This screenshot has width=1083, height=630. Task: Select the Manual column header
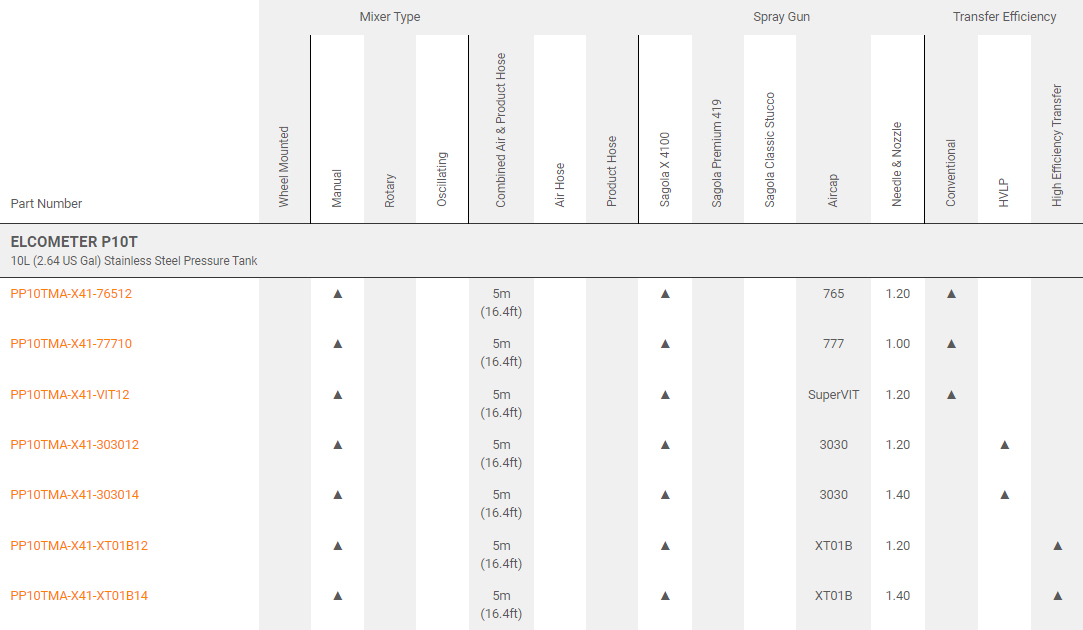click(336, 188)
